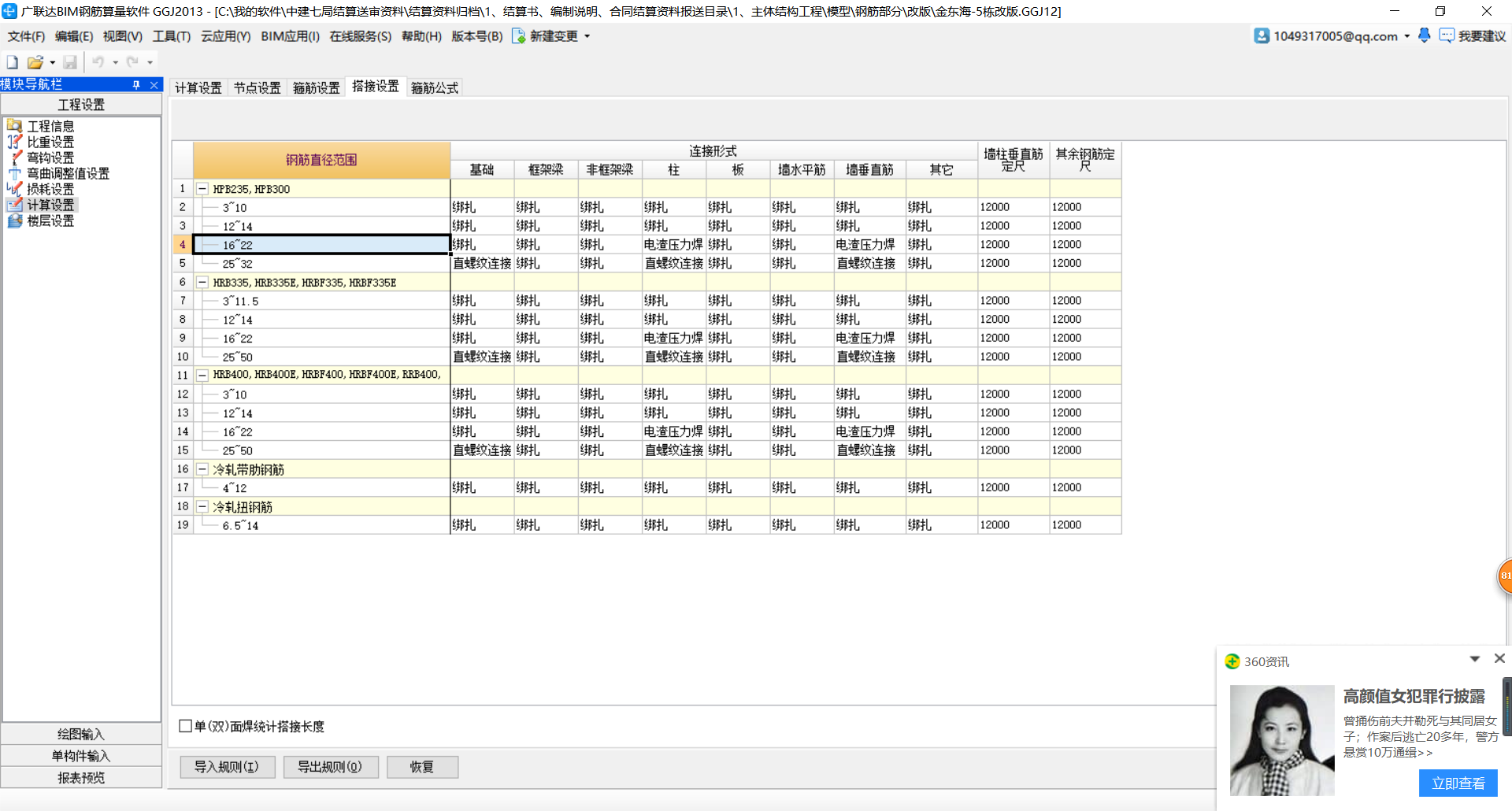Open the 在线服务(S) menu
Image resolution: width=1512 pixels, height=811 pixels.
tap(360, 36)
